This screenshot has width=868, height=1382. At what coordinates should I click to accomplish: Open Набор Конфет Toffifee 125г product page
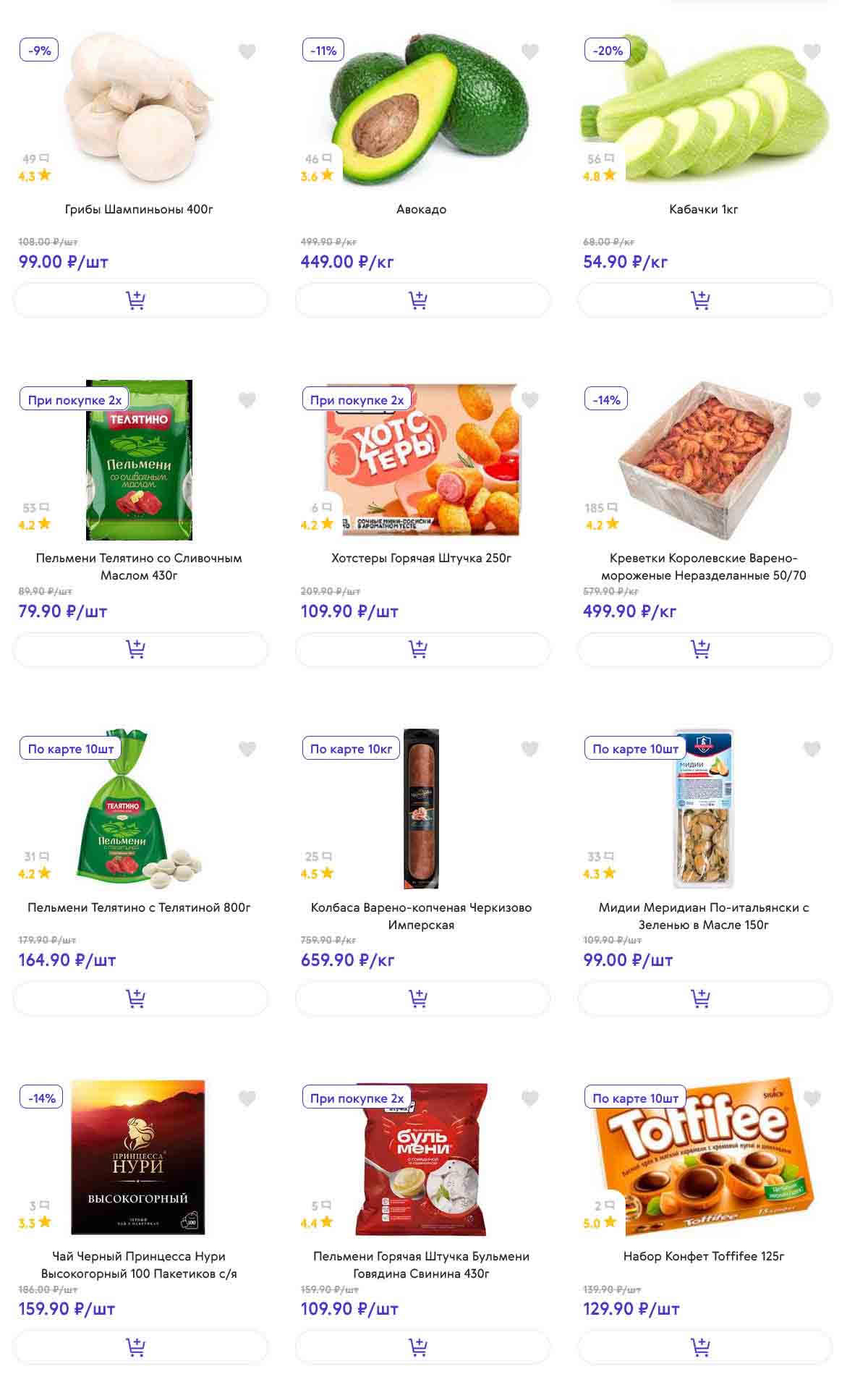click(x=704, y=1256)
